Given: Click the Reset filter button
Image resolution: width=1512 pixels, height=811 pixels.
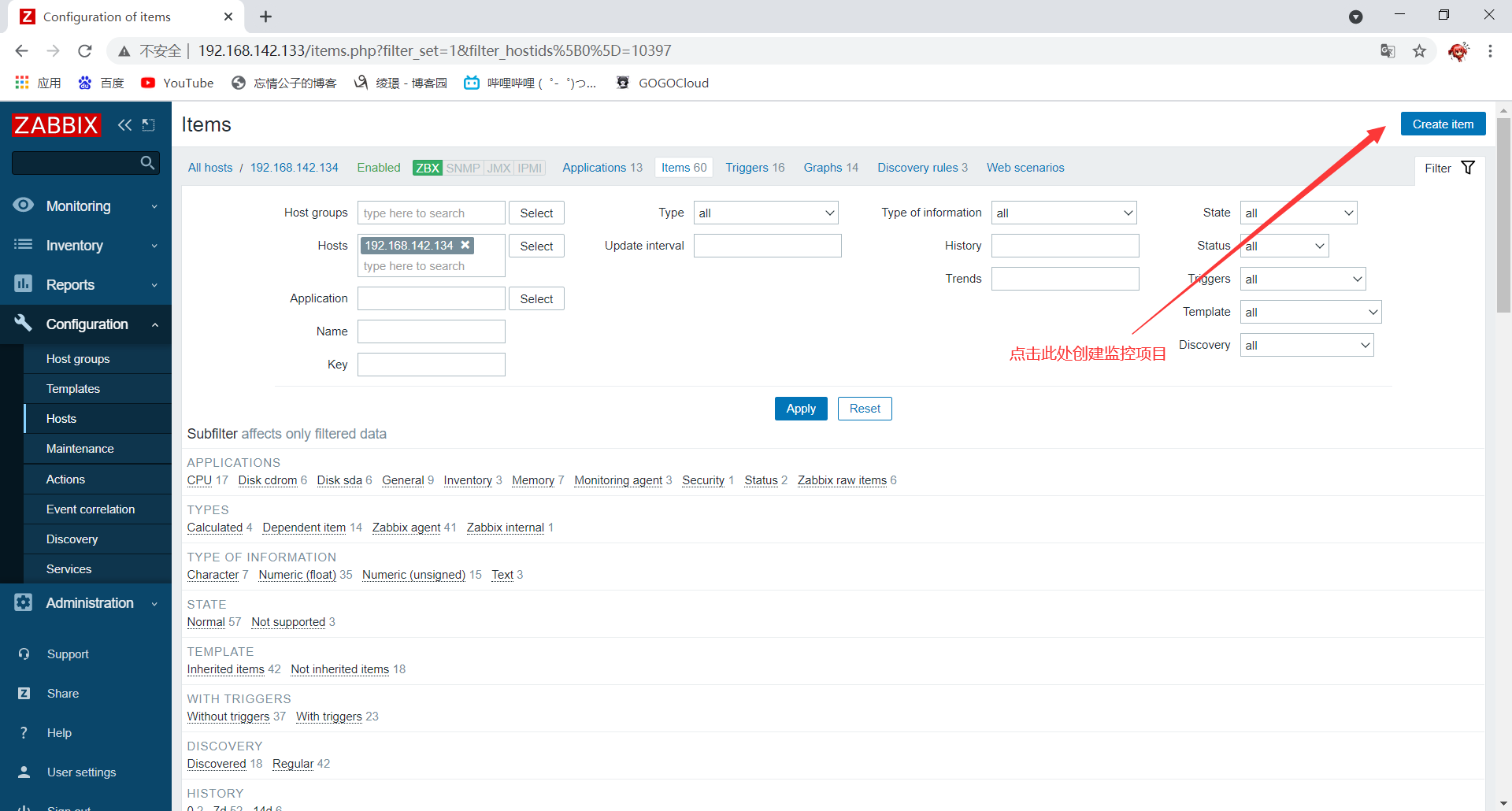Looking at the screenshot, I should (x=865, y=409).
